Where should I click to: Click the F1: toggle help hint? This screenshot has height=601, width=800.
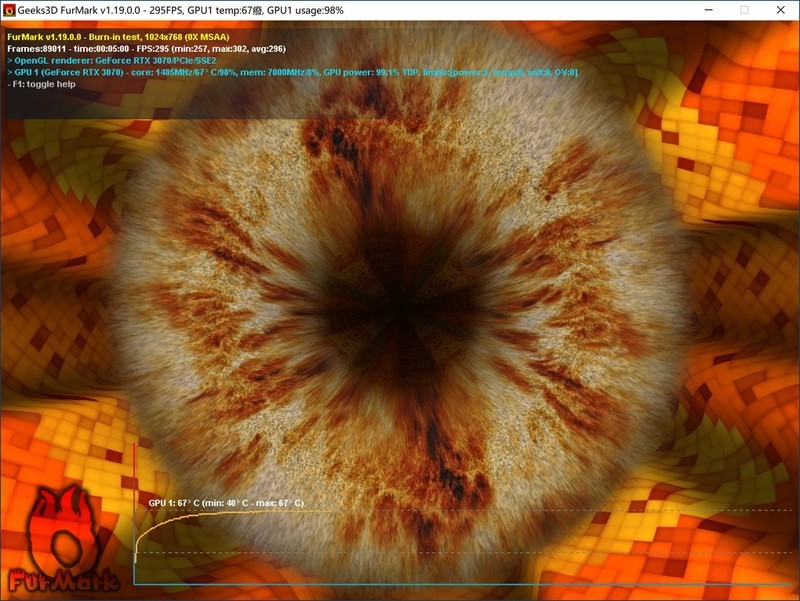[41, 84]
